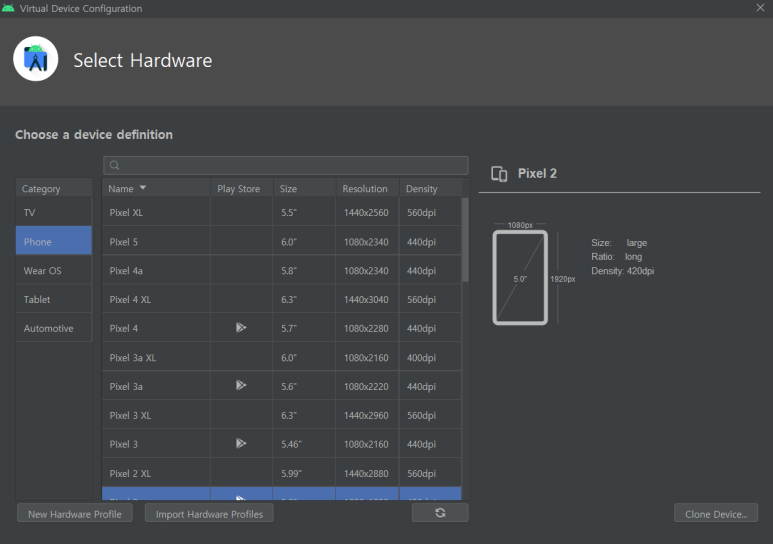Screen dimensions: 773x544
Task: Click the Category column header
Action: coord(54,188)
